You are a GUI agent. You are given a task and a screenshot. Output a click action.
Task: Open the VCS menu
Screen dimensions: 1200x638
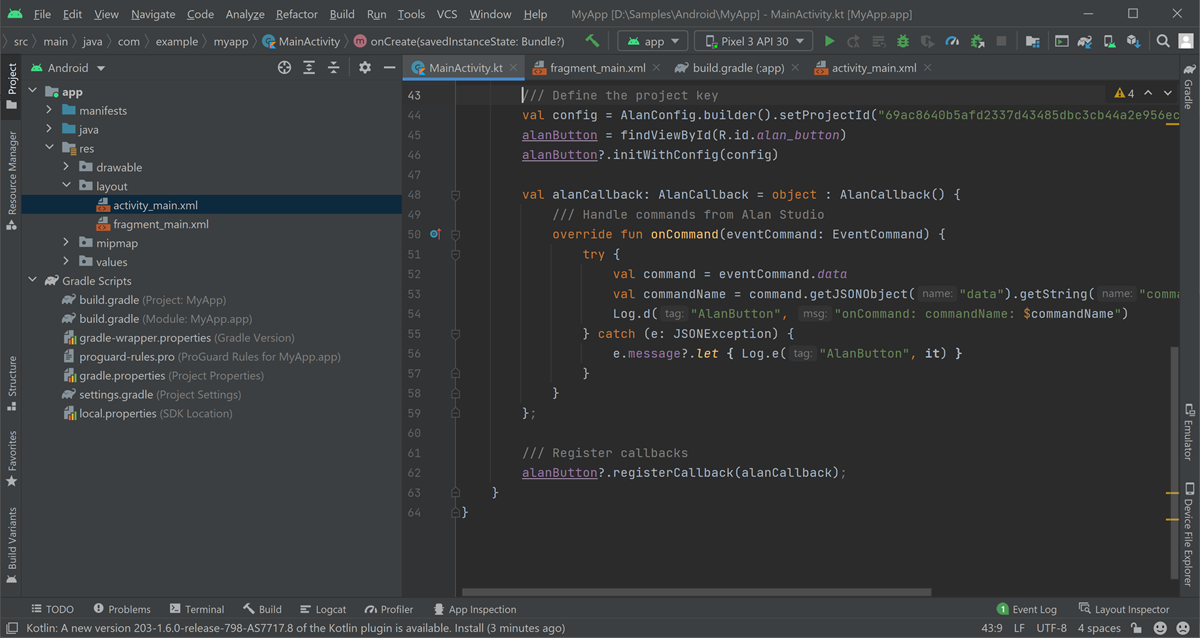click(x=446, y=14)
